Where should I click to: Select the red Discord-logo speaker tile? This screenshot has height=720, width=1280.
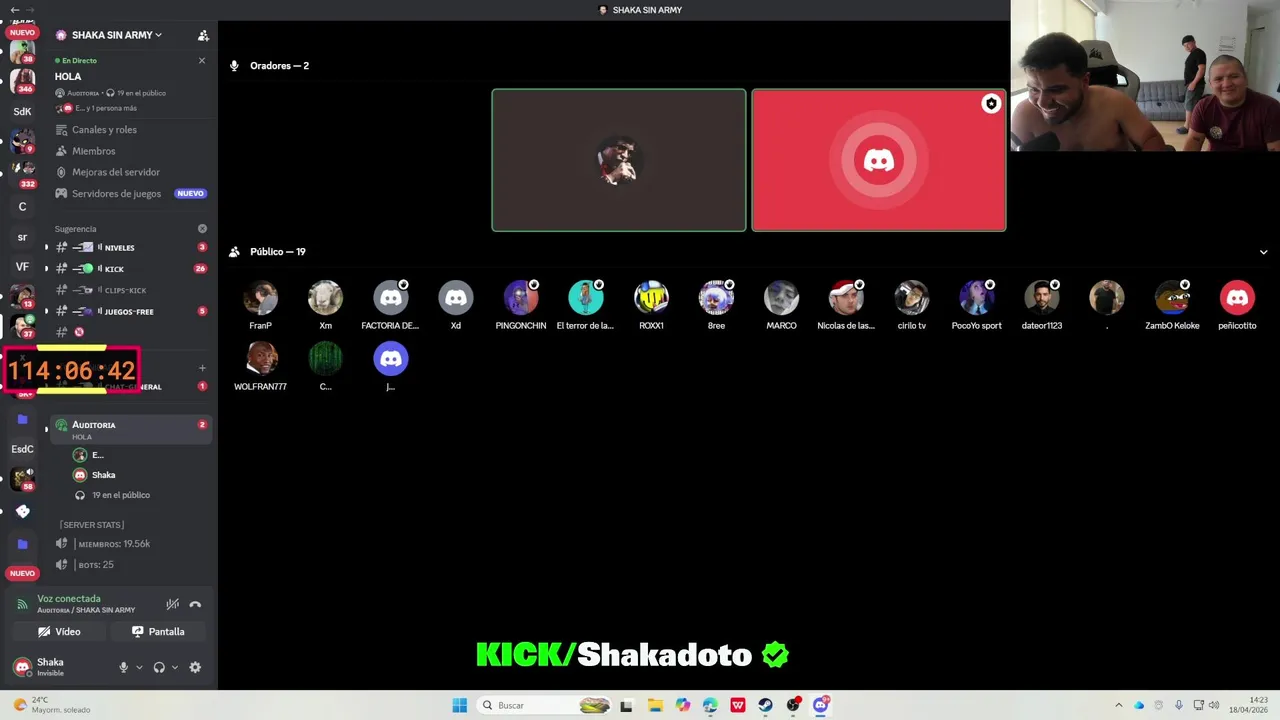[x=879, y=160]
